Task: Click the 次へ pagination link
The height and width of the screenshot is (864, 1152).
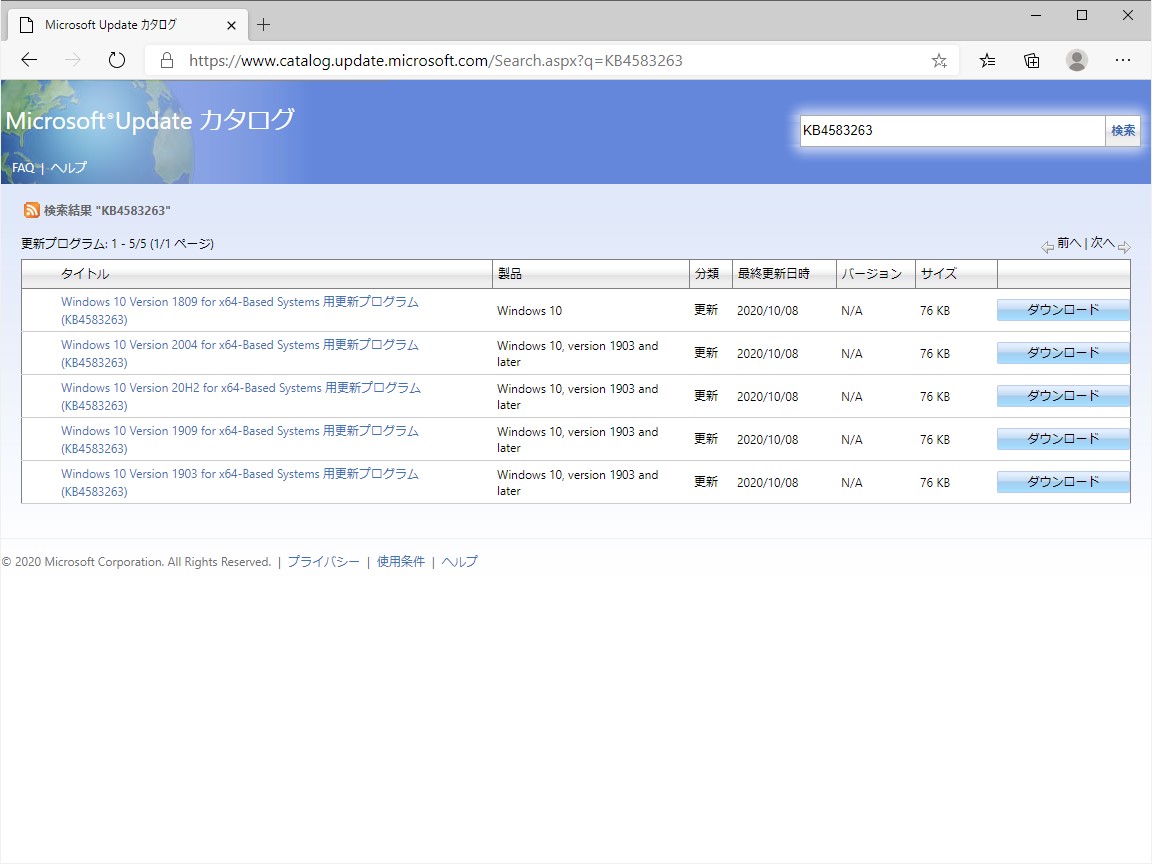Action: (x=1102, y=242)
